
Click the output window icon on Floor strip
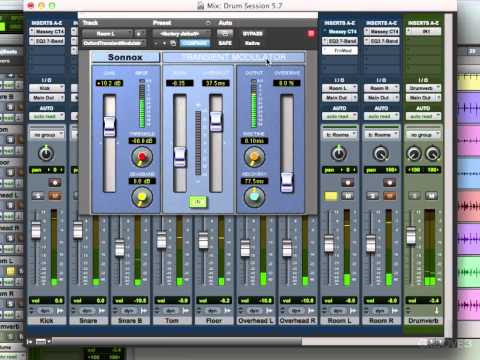coord(227,311)
